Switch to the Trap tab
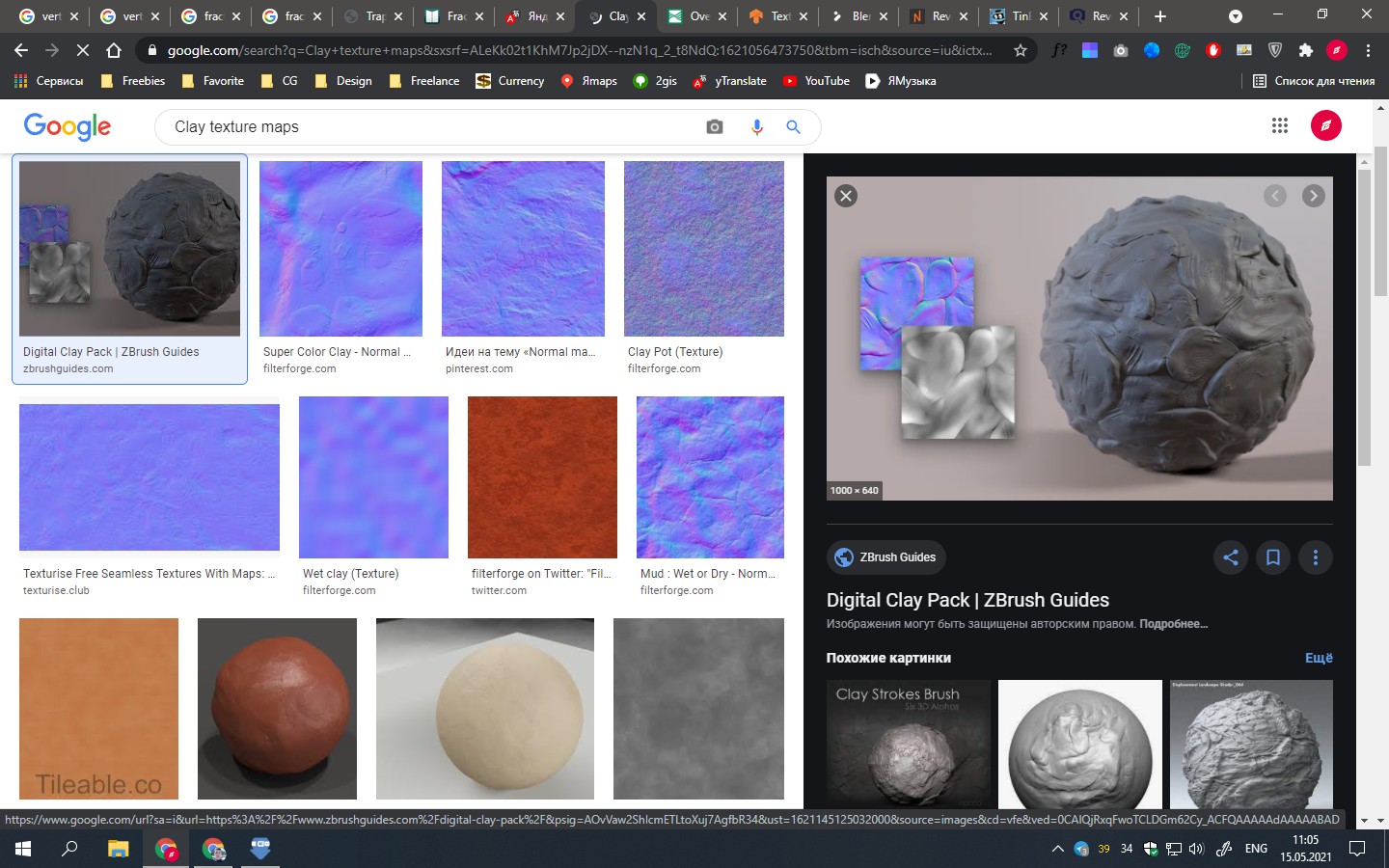 (x=374, y=16)
